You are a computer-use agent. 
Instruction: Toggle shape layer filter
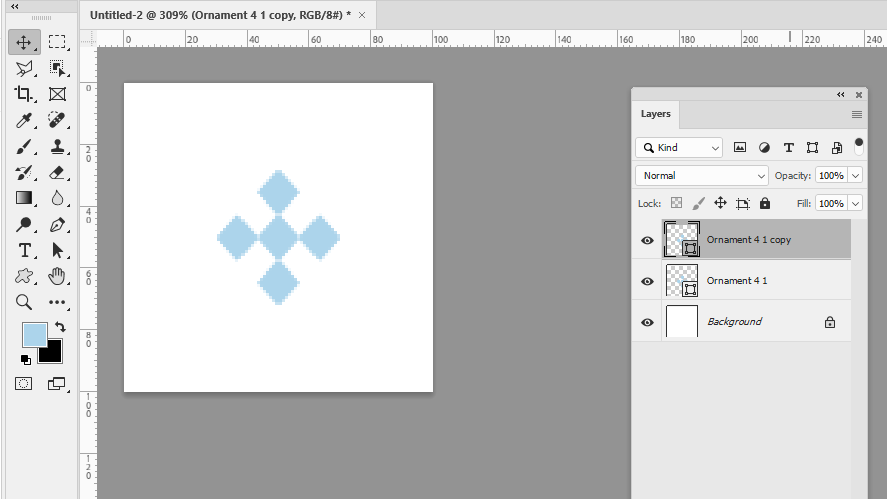tap(812, 148)
